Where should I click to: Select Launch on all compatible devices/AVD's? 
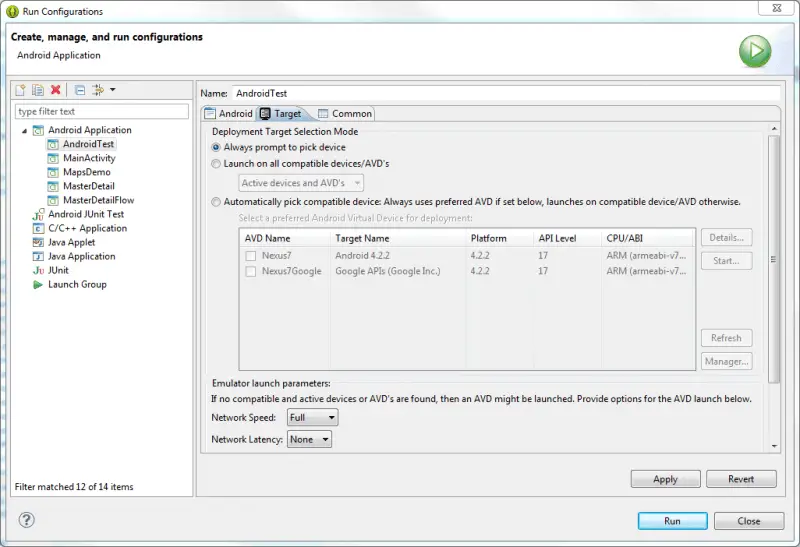coord(216,163)
